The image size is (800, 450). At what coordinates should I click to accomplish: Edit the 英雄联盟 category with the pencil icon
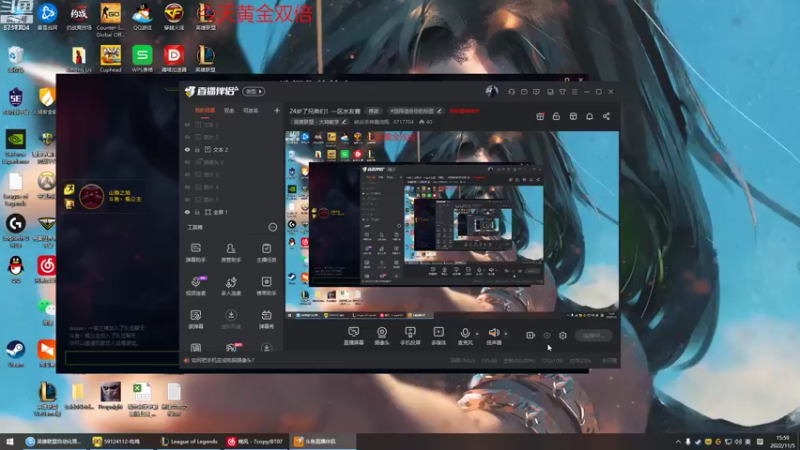344,122
